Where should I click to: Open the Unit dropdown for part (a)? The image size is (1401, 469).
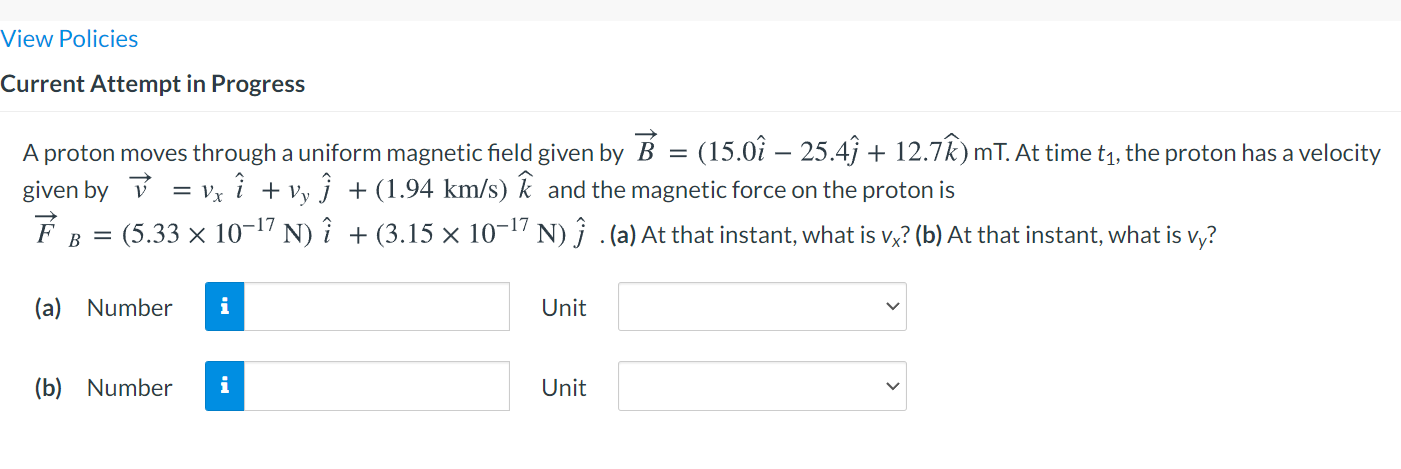pyautogui.click(x=761, y=307)
